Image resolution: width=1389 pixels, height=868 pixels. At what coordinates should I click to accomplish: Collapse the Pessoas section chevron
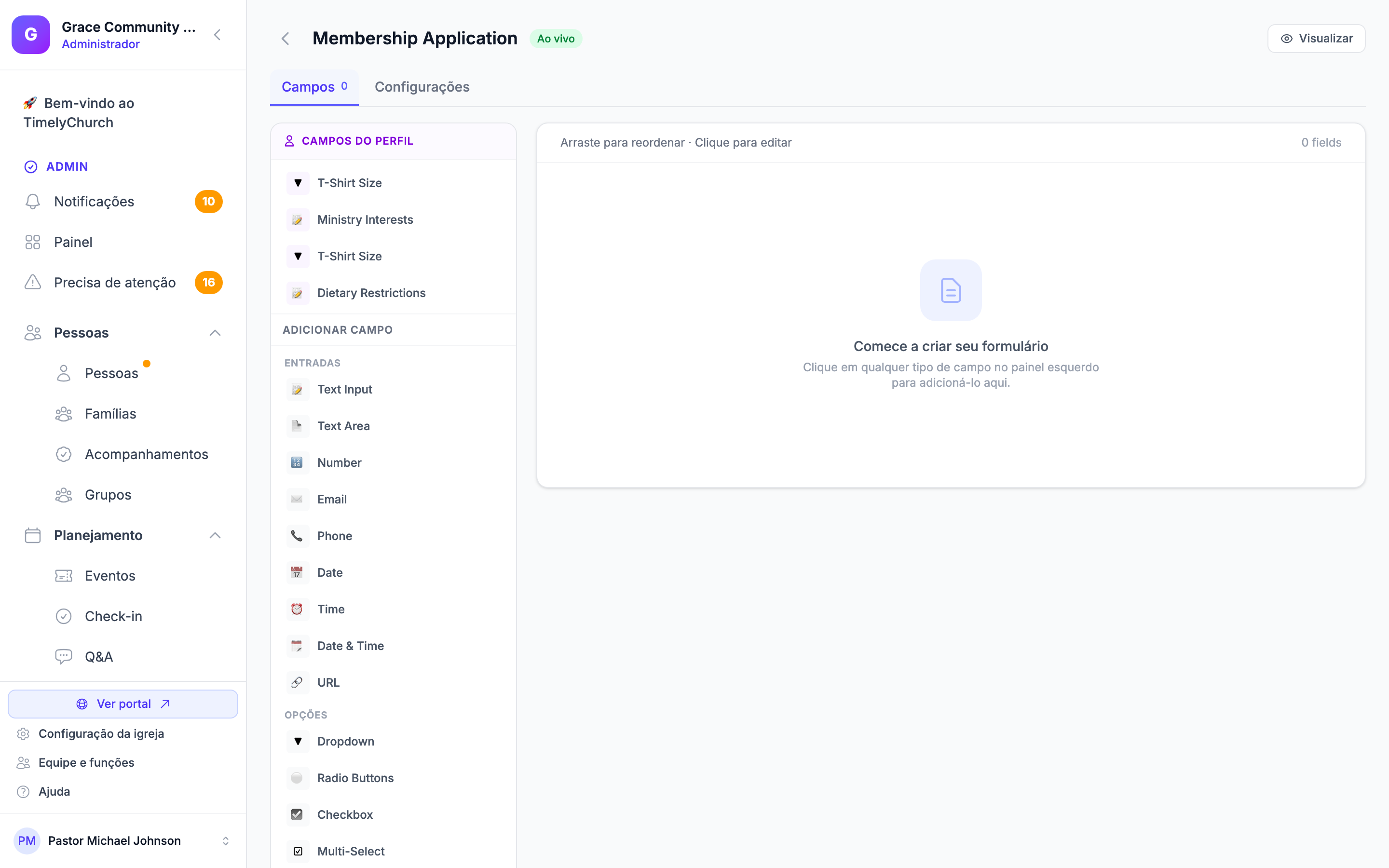click(215, 333)
